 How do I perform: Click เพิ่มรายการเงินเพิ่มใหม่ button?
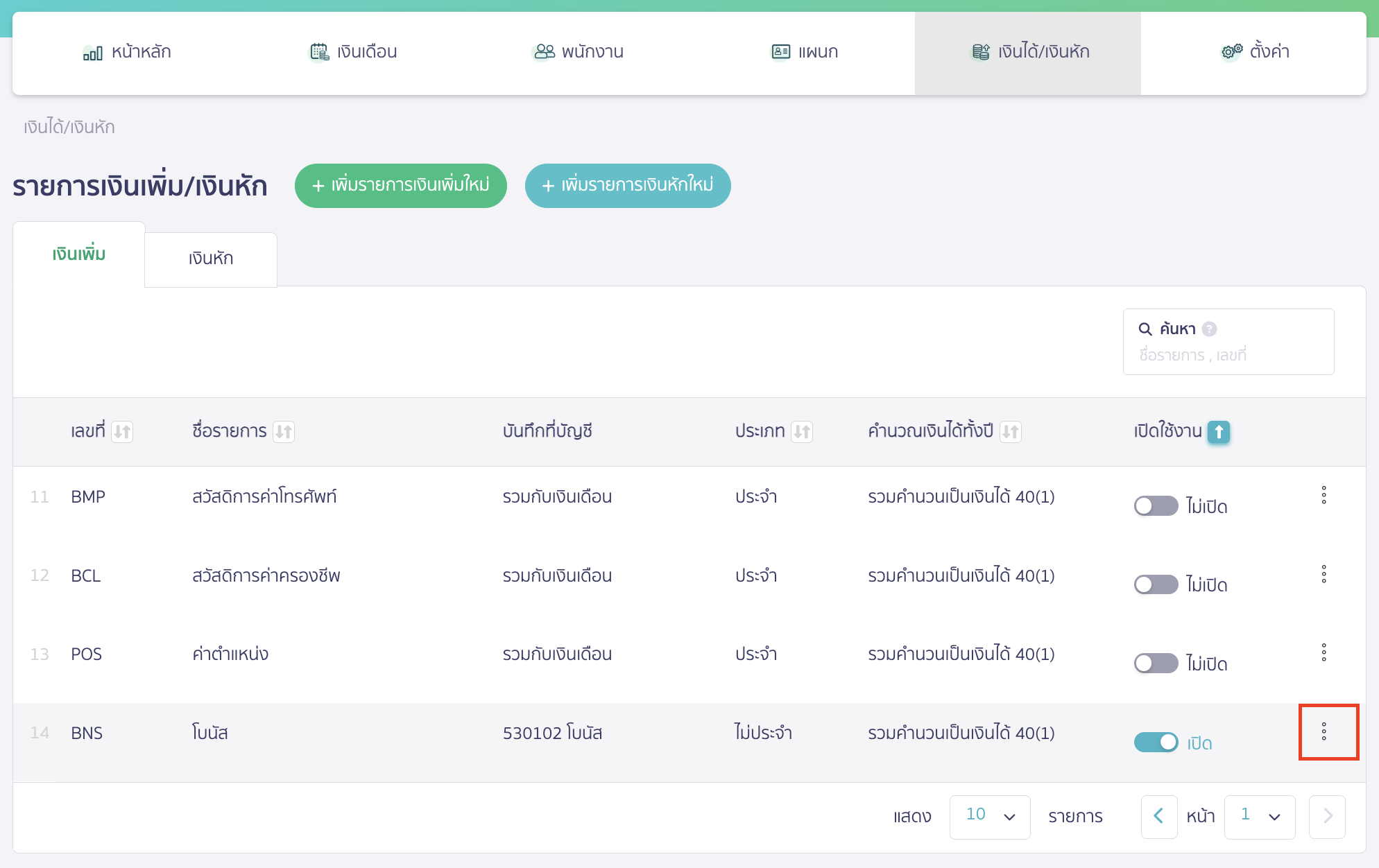tap(400, 185)
